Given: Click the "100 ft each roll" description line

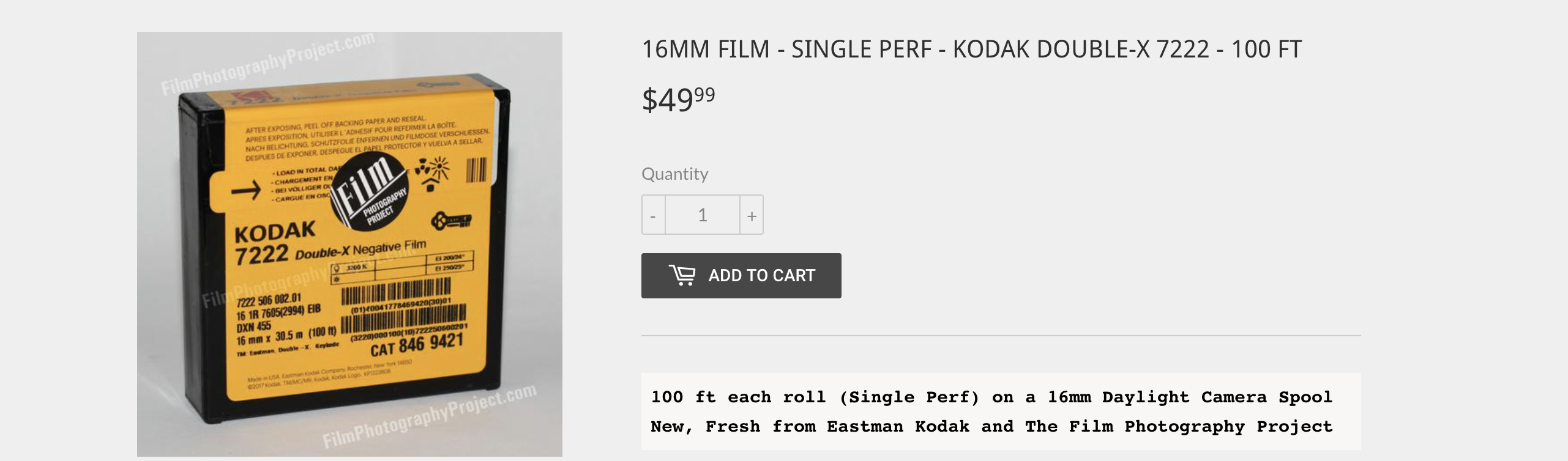Looking at the screenshot, I should pyautogui.click(x=991, y=397).
